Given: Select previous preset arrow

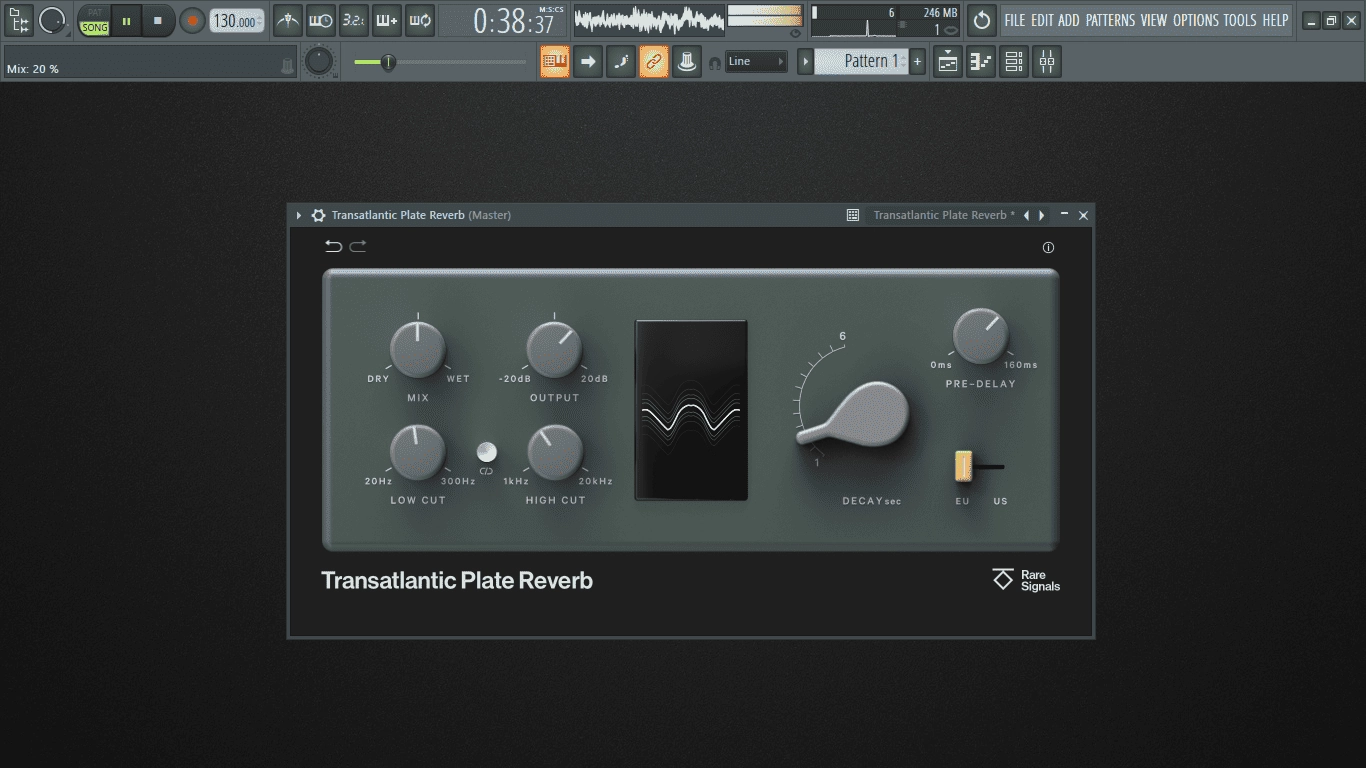Looking at the screenshot, I should pos(1026,215).
